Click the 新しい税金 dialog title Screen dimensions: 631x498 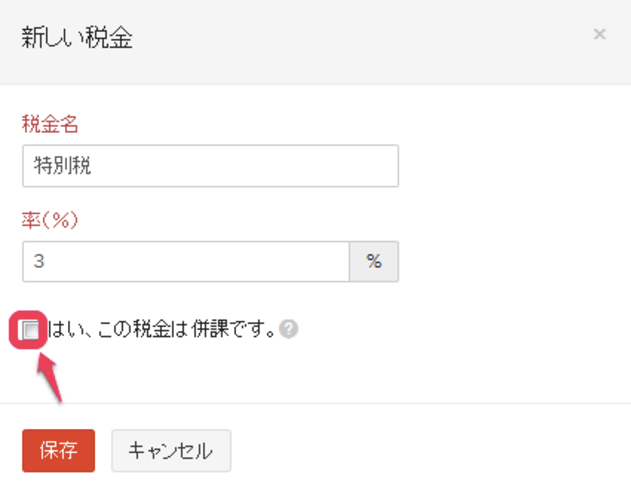[77, 38]
